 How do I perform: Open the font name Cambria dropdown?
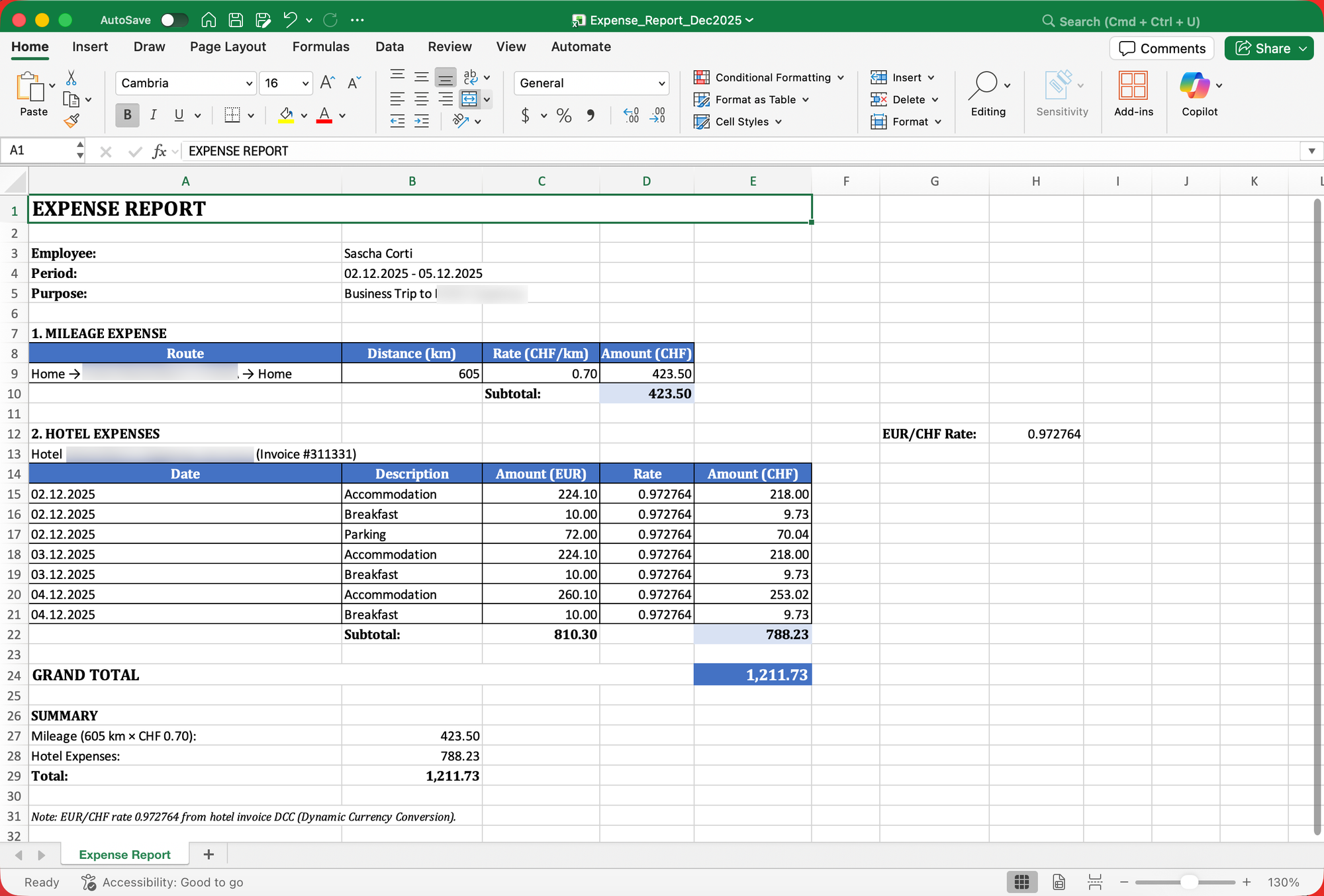click(249, 83)
